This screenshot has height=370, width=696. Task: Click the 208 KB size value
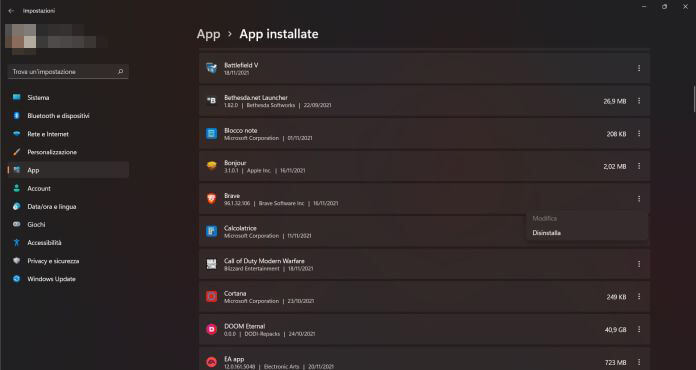pos(617,134)
